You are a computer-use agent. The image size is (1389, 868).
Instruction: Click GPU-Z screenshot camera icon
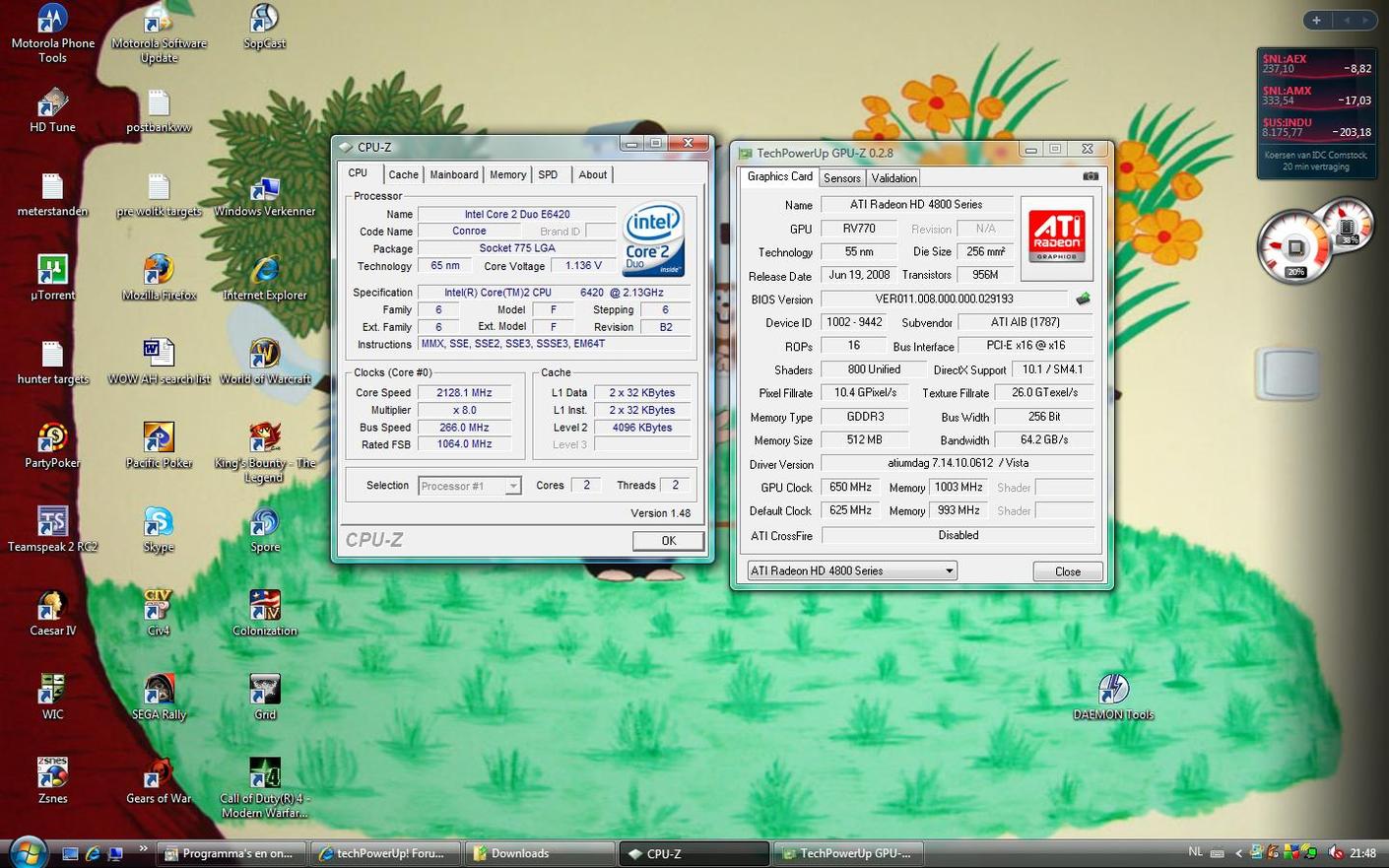(x=1091, y=176)
